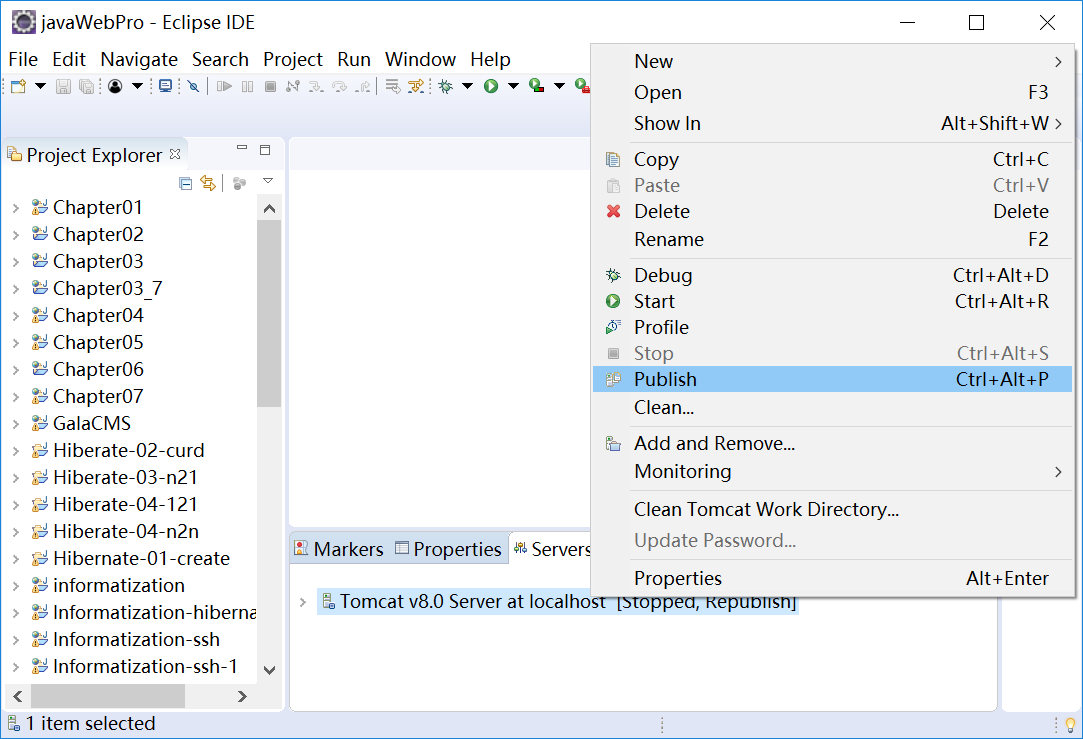The height and width of the screenshot is (739, 1083).
Task: Click Collapse All in Project Explorer
Action: point(185,183)
